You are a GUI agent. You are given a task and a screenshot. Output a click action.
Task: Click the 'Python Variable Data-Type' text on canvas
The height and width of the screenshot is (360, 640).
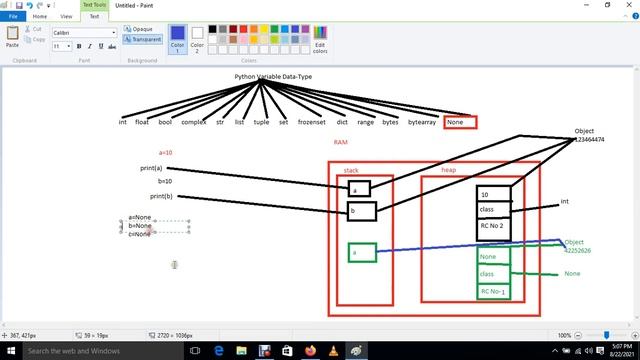[x=273, y=76]
